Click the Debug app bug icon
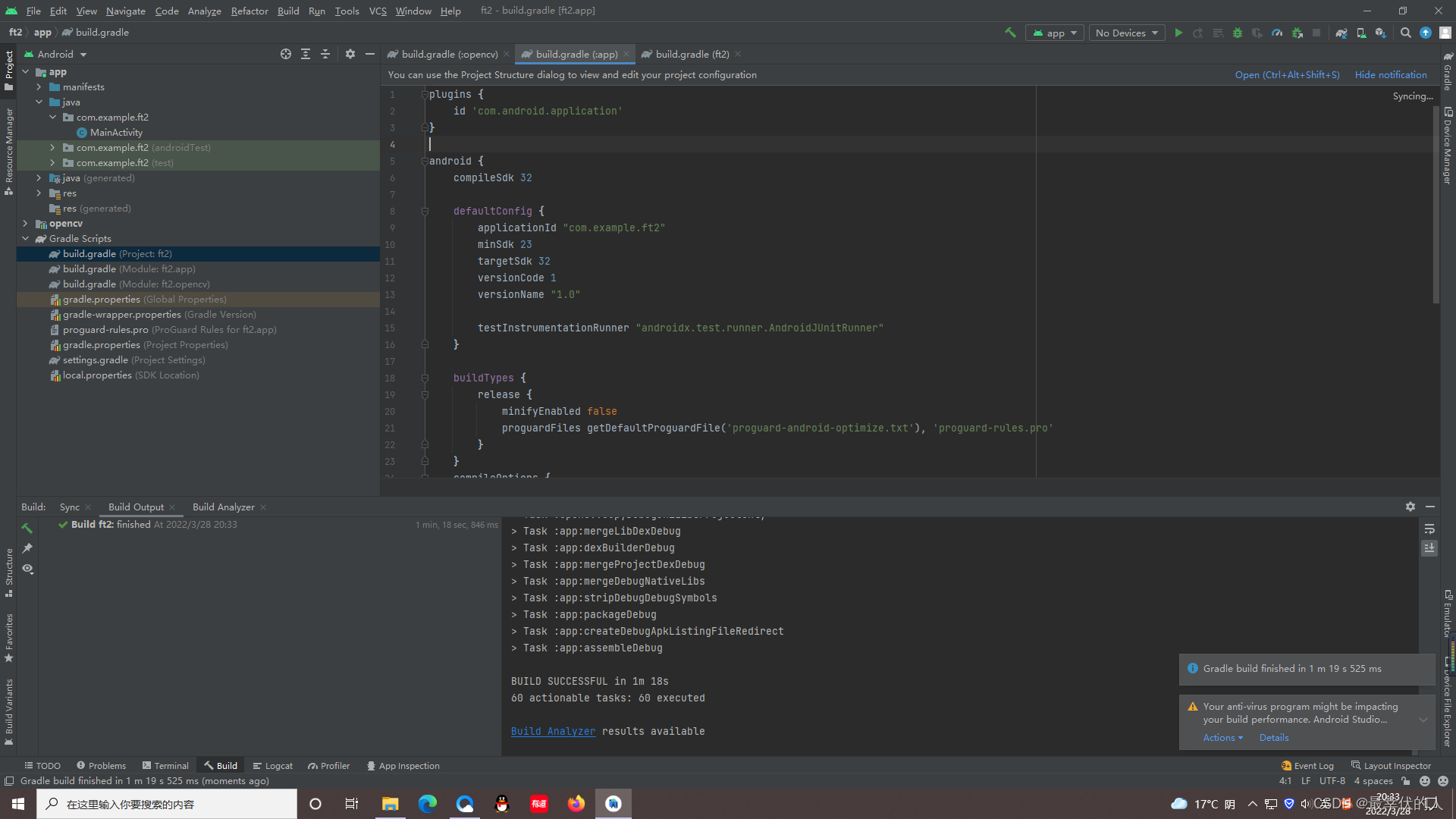Viewport: 1456px width, 819px height. tap(1238, 33)
